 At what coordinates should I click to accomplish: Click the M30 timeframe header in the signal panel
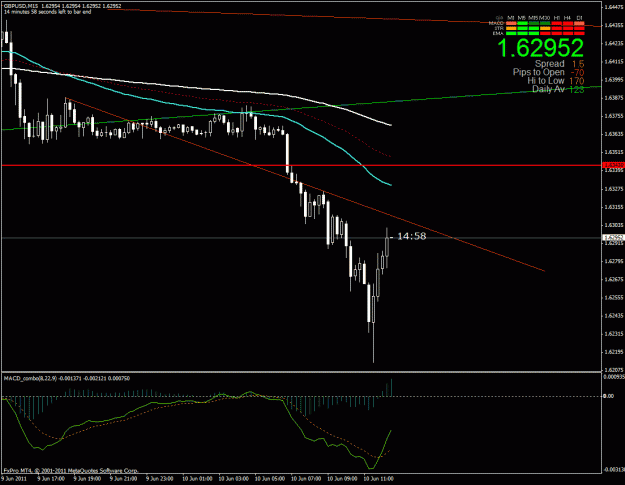(544, 18)
